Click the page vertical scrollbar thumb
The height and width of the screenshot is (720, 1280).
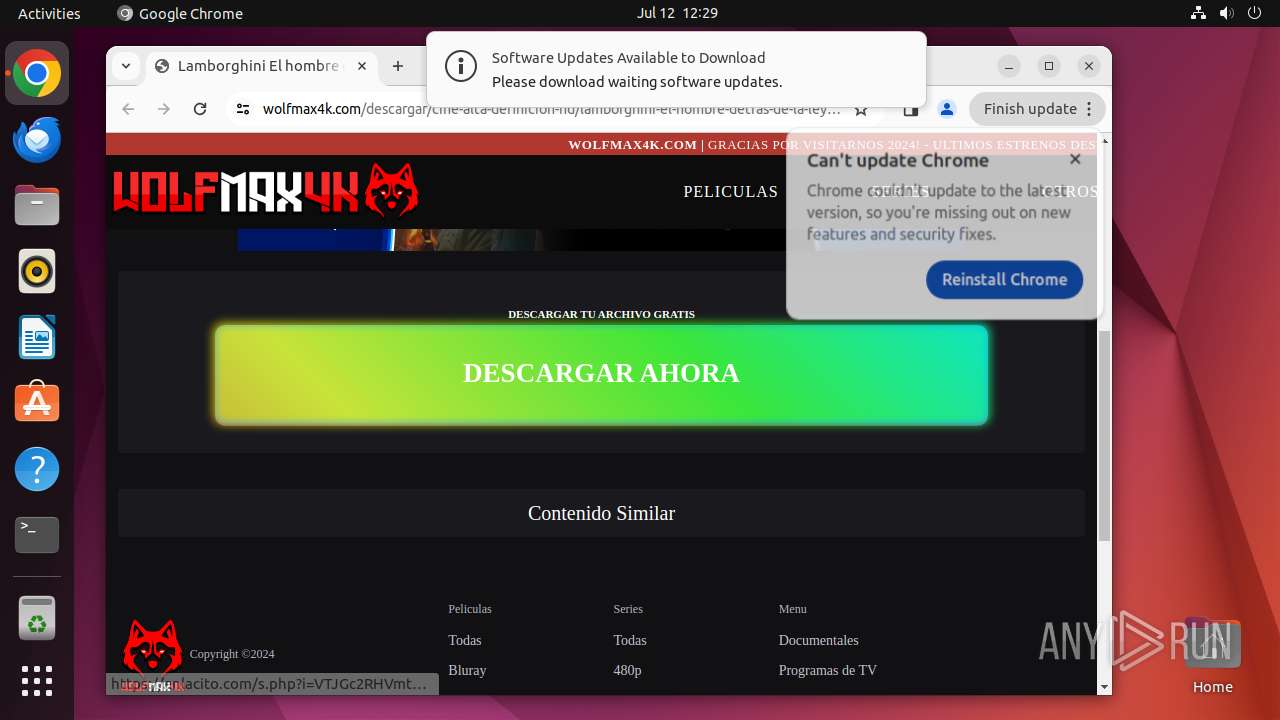click(x=1104, y=435)
